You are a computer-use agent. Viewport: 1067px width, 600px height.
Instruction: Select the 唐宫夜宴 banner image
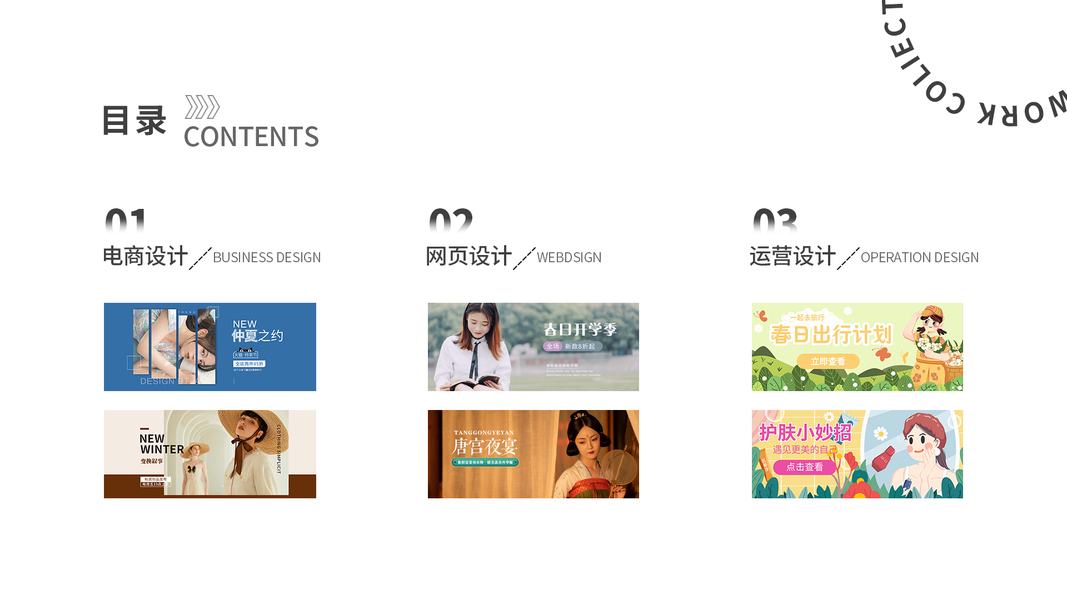(534, 454)
